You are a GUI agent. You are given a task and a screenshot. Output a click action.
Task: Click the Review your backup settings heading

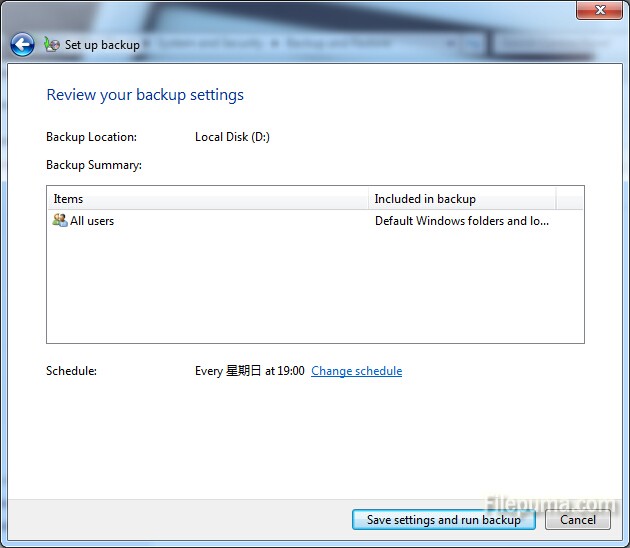click(145, 95)
